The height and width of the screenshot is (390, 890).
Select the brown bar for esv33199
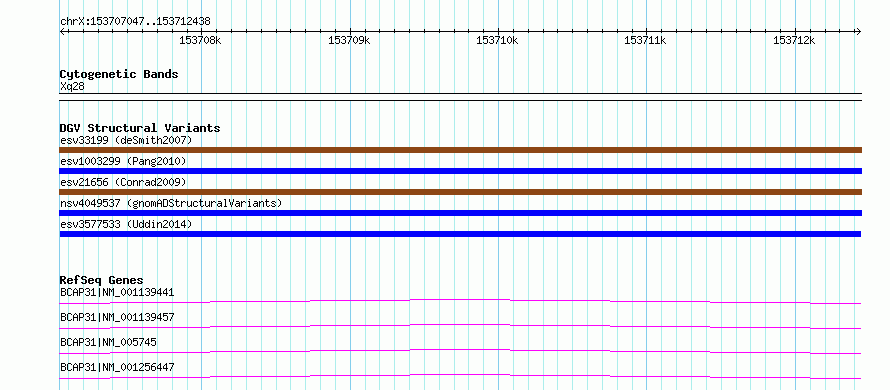pos(460,150)
